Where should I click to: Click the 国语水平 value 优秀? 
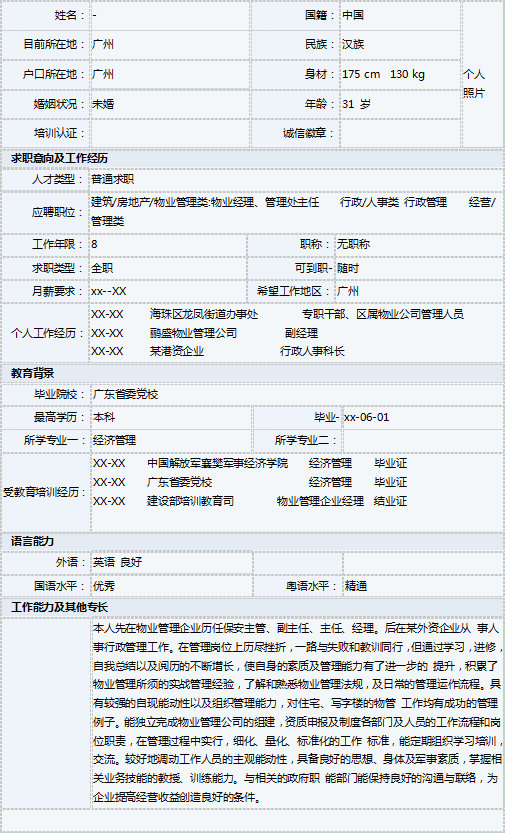(104, 586)
